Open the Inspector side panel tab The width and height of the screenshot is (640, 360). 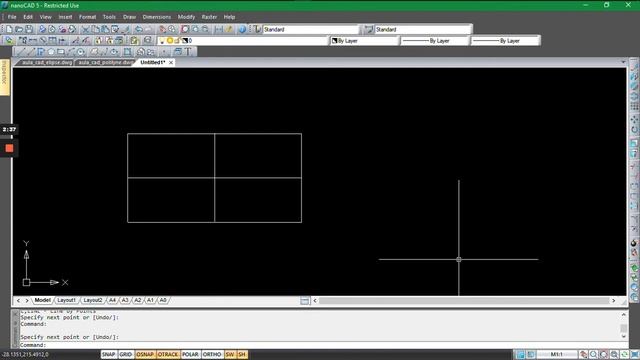point(5,77)
